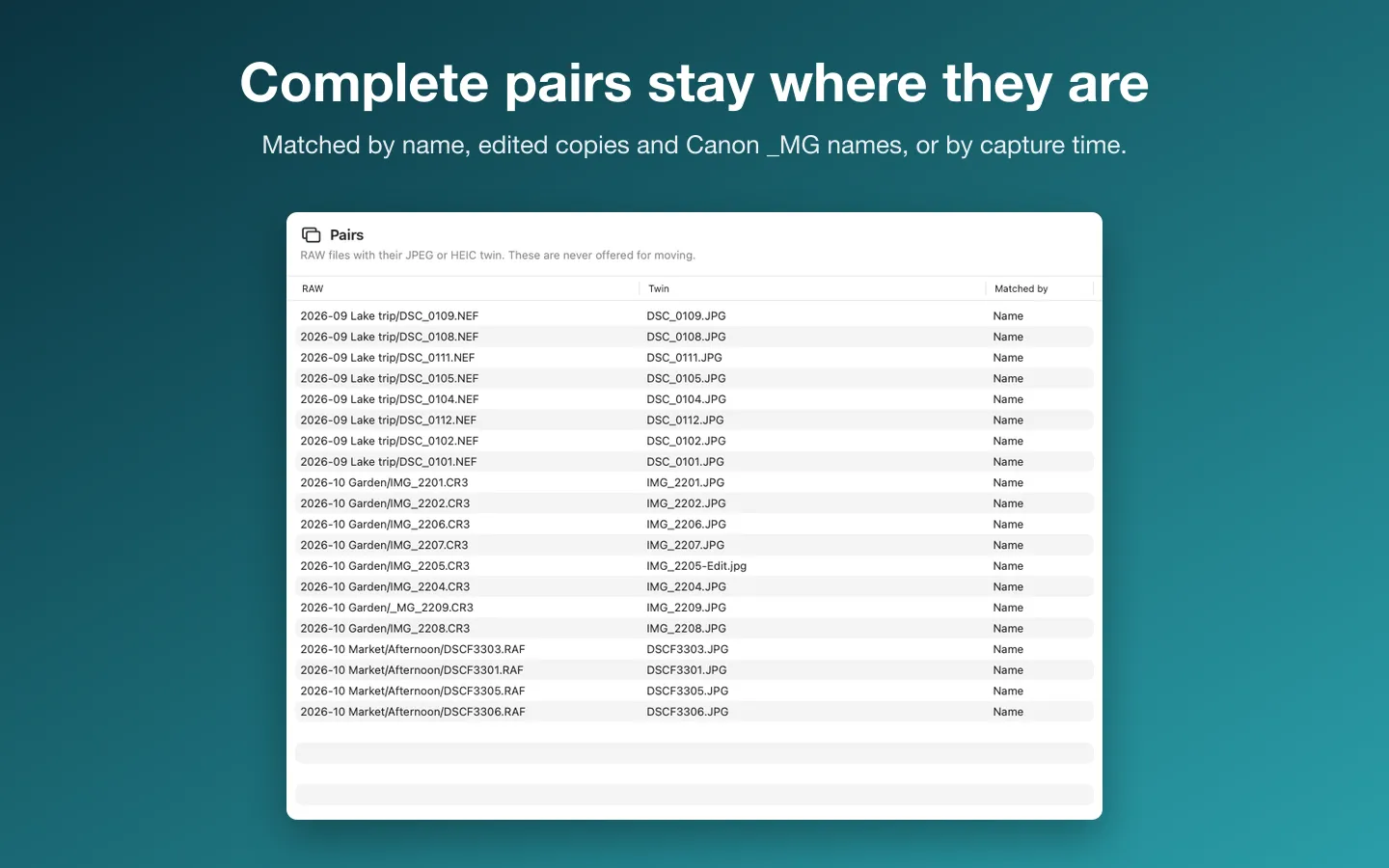Select row 2026-09 Lake trip/DSC_0102.NEF
This screenshot has width=1389, height=868.
[x=694, y=441]
